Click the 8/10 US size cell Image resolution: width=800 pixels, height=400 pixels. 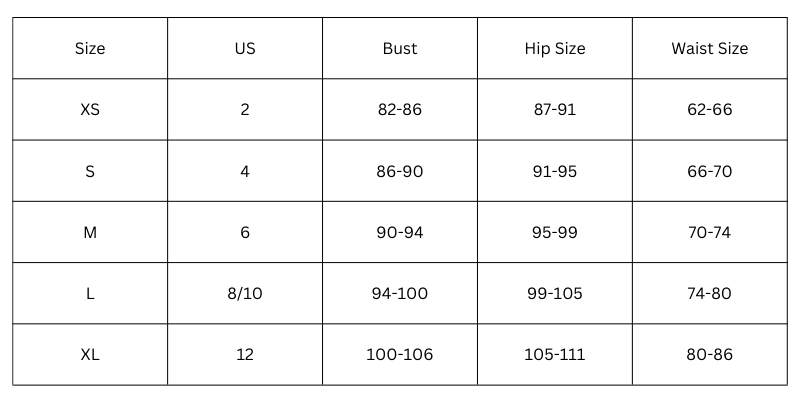point(245,293)
